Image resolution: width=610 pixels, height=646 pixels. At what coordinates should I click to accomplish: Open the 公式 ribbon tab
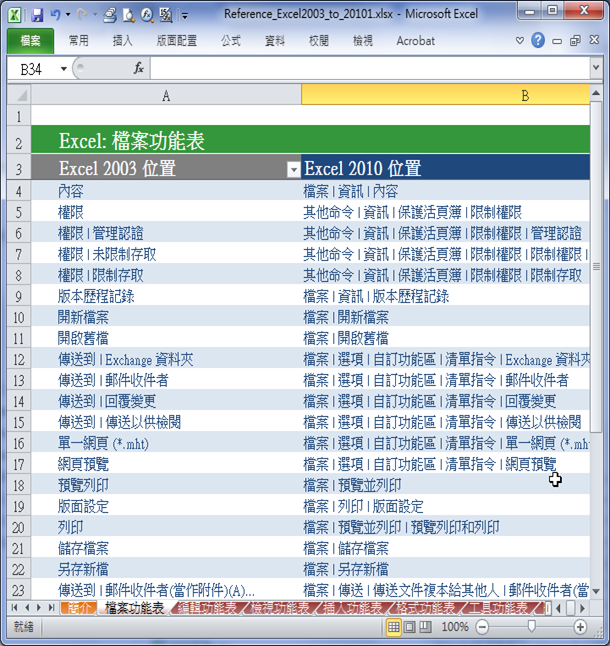[x=231, y=40]
